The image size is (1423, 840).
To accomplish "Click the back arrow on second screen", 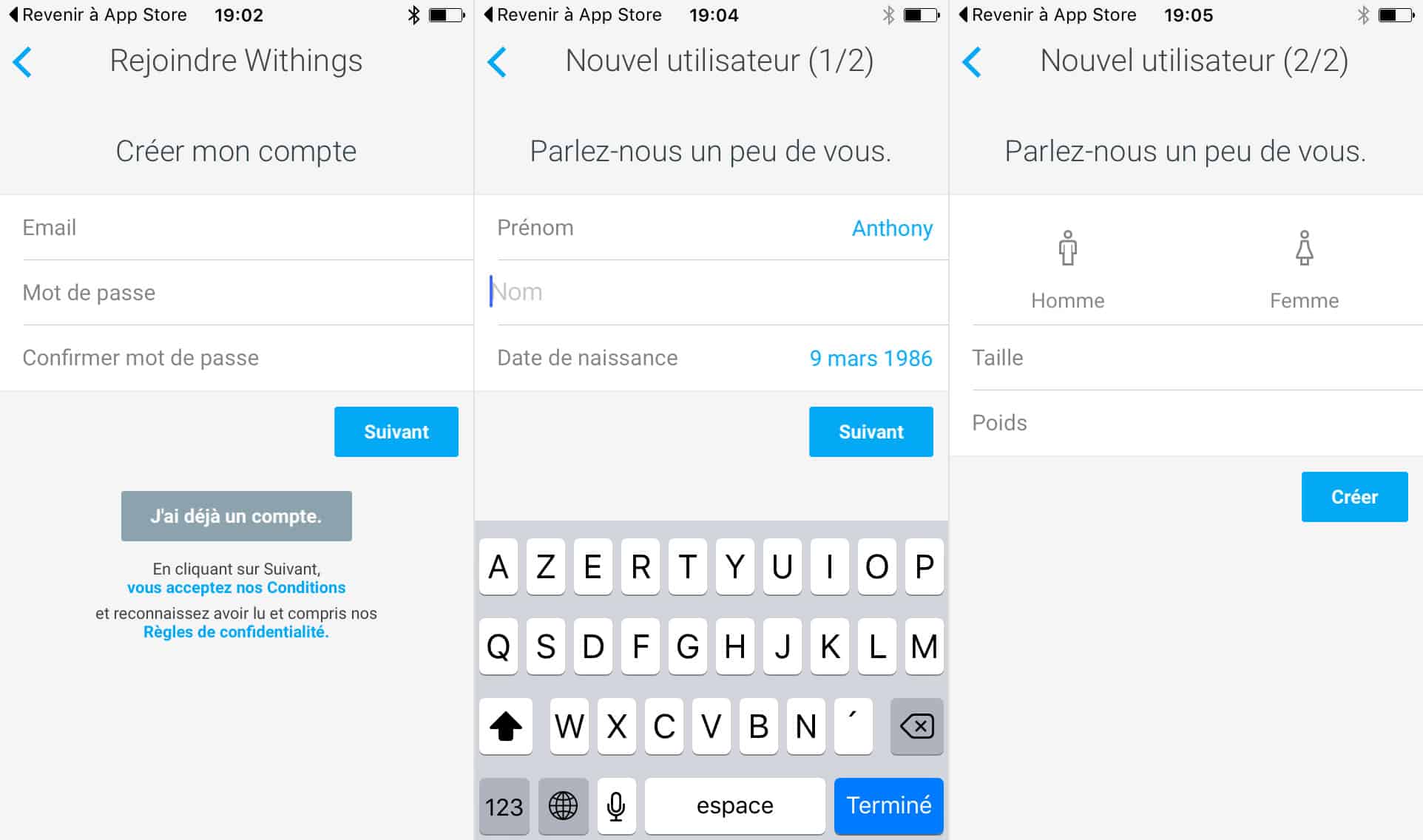I will (x=501, y=63).
